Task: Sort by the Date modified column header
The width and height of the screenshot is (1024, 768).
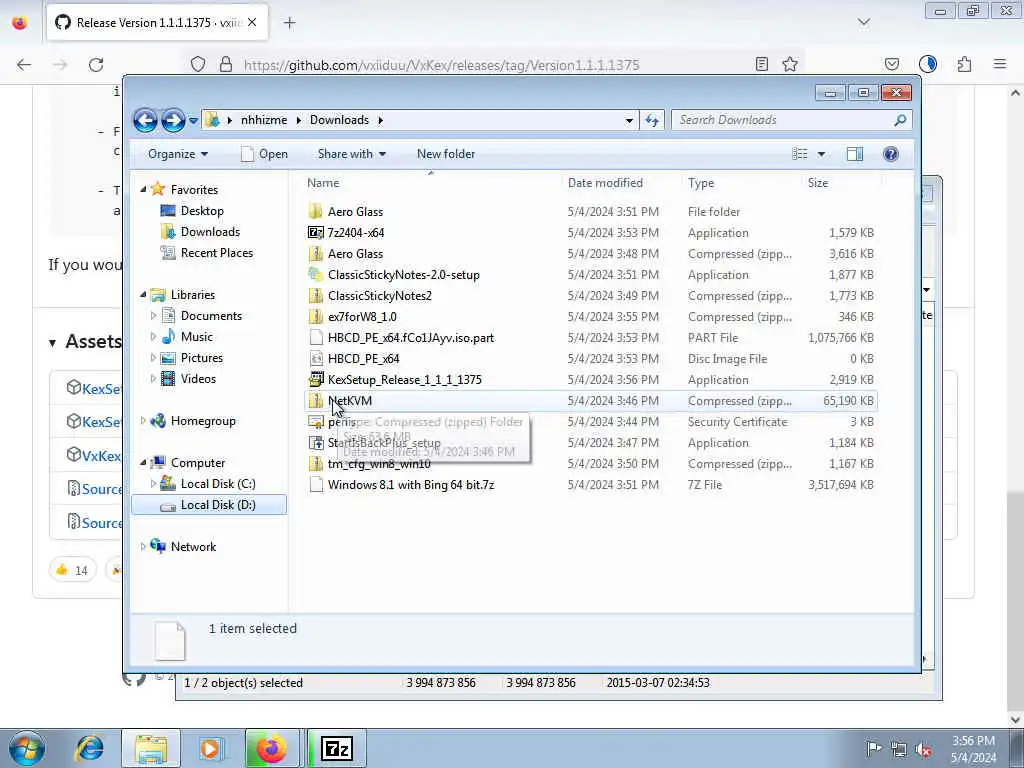Action: [620, 183]
